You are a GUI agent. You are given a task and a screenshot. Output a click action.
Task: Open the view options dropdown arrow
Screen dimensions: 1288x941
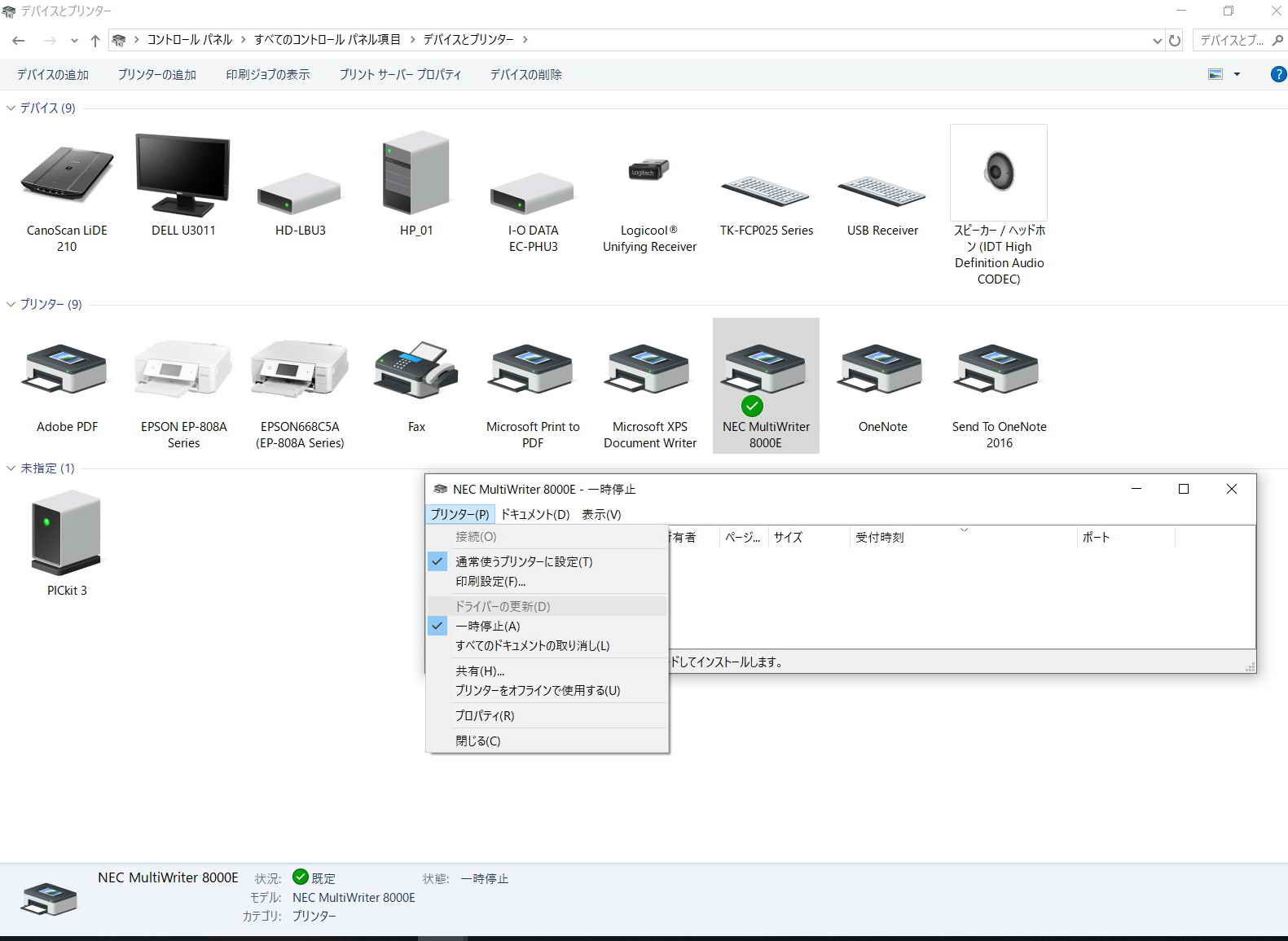click(x=1237, y=74)
